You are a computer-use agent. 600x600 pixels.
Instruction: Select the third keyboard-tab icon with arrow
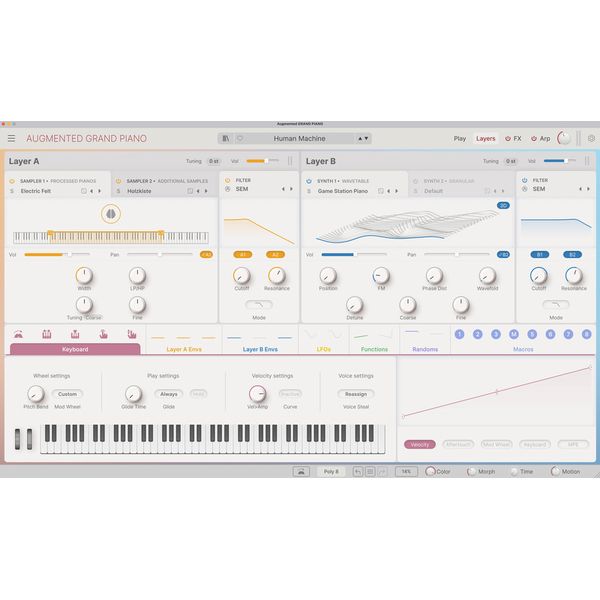click(75, 334)
